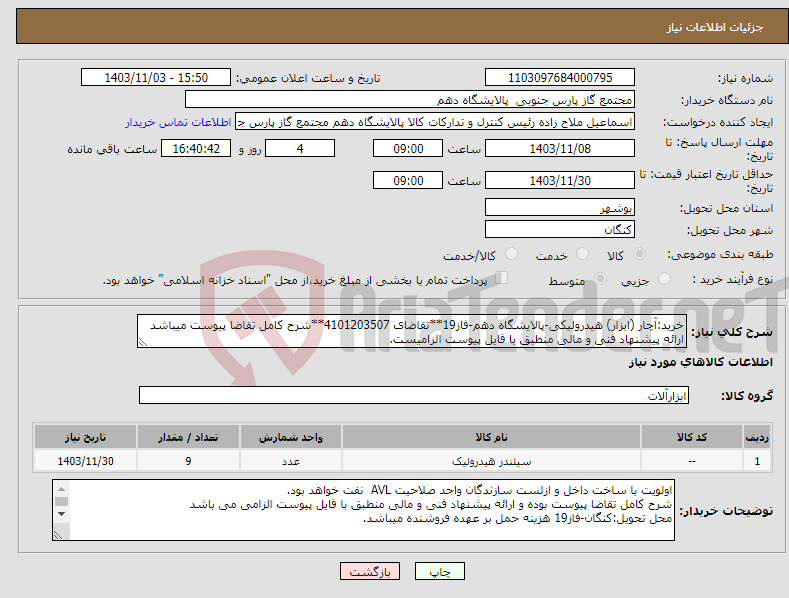Click the buyer organization name field

410,100
